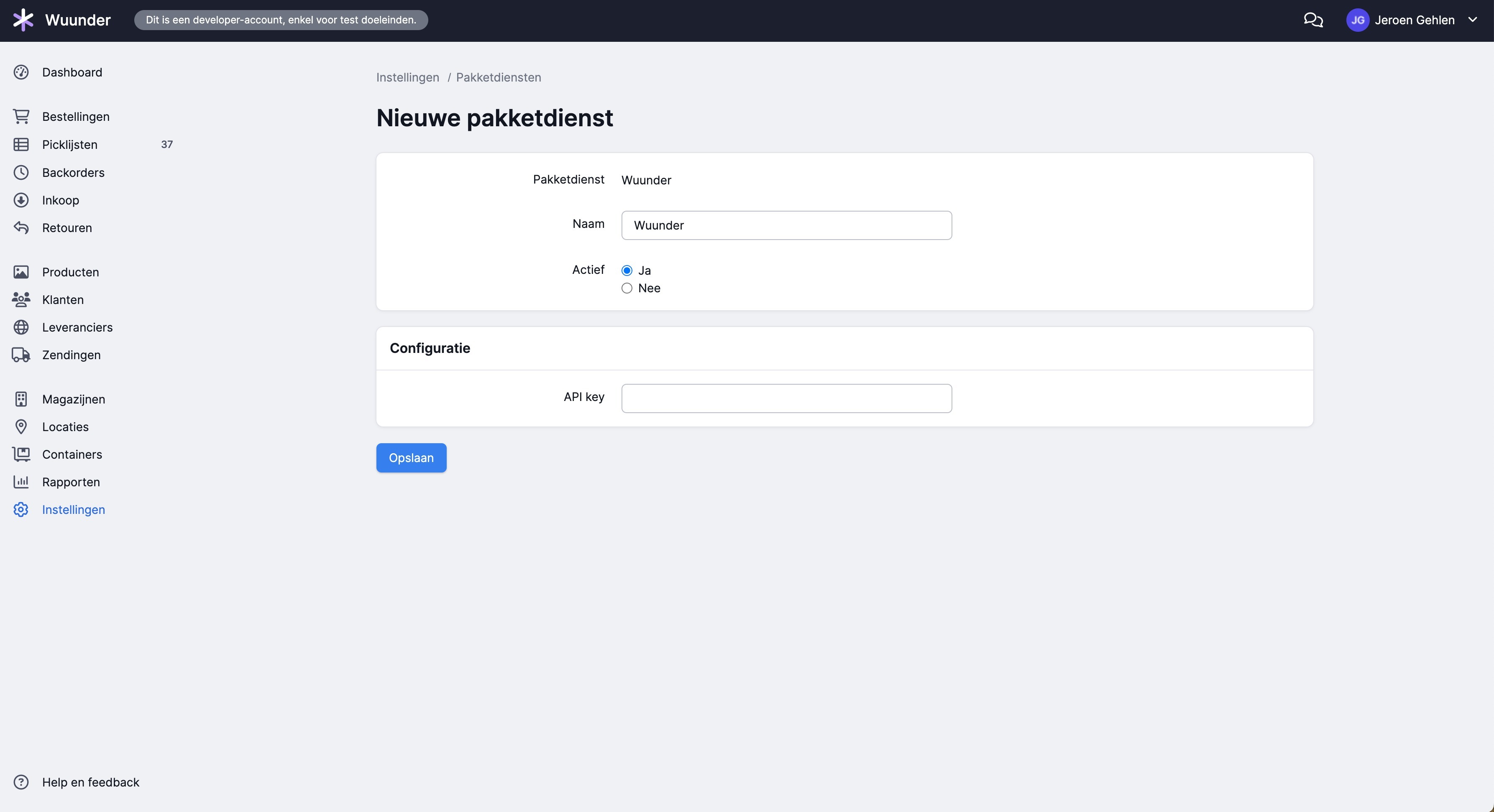Click the Pakketdienst field label
The image size is (1494, 812).
(x=568, y=180)
